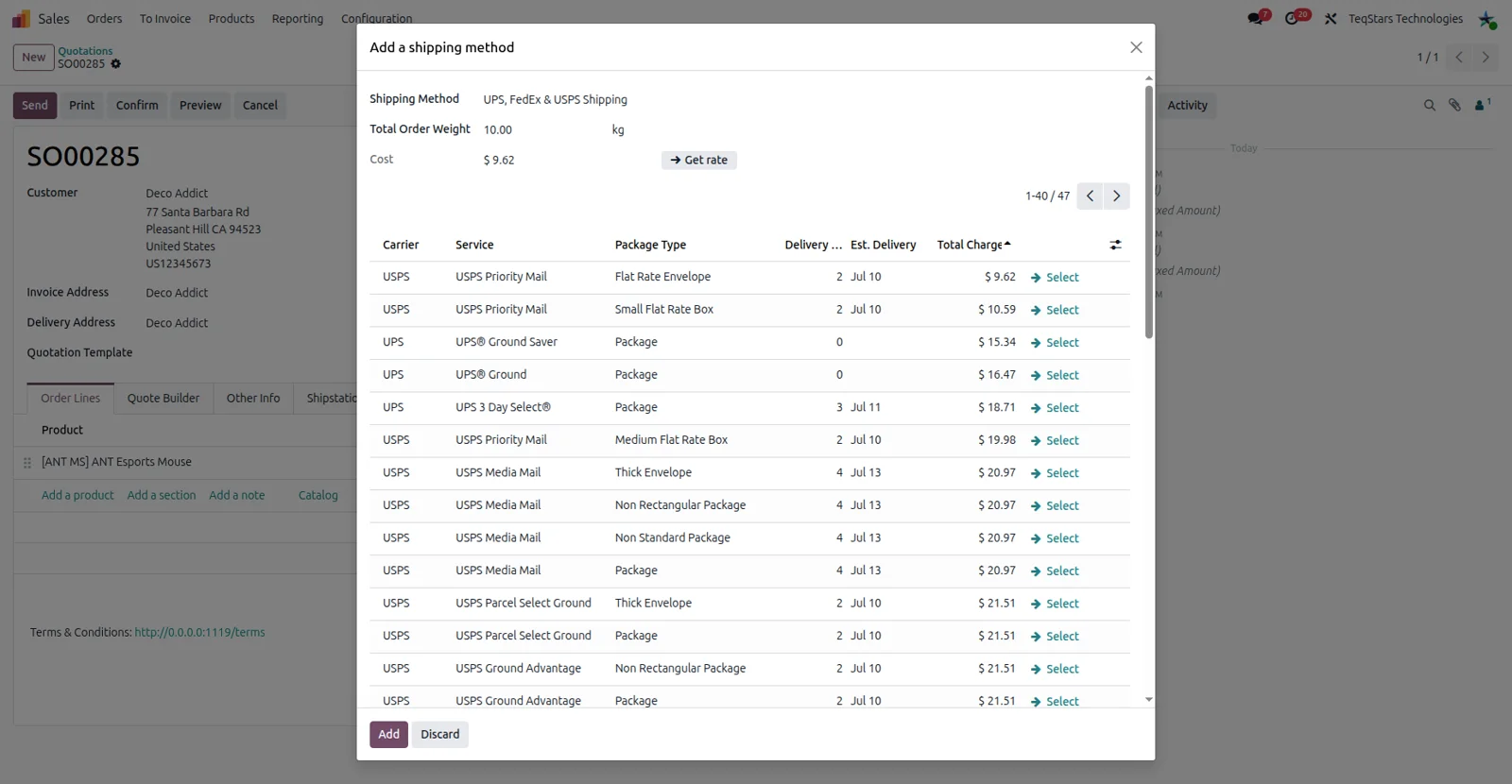Sort by Total Charge column header
The height and width of the screenshot is (784, 1512).
click(x=973, y=245)
